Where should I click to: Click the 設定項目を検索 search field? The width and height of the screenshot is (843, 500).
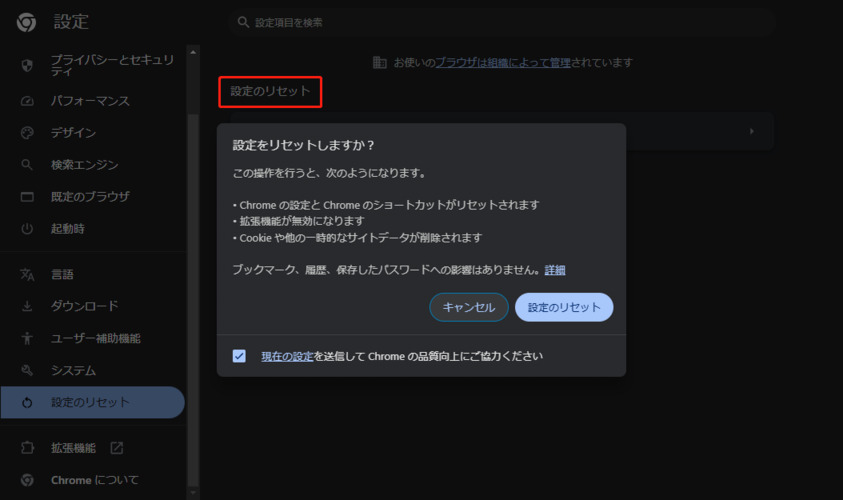[x=503, y=23]
